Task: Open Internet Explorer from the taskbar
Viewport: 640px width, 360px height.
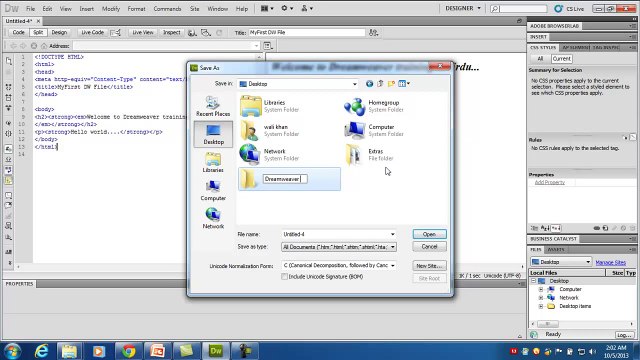Action: coord(41,351)
